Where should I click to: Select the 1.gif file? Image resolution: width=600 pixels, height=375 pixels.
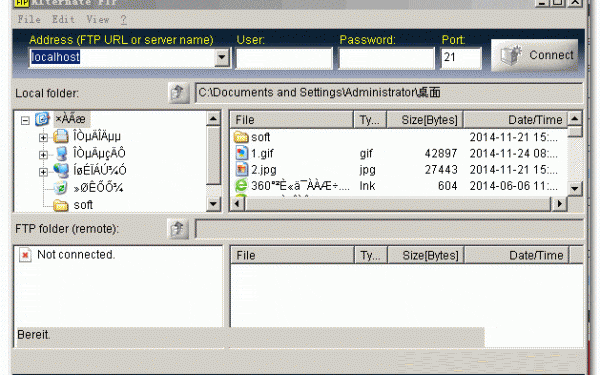262,153
